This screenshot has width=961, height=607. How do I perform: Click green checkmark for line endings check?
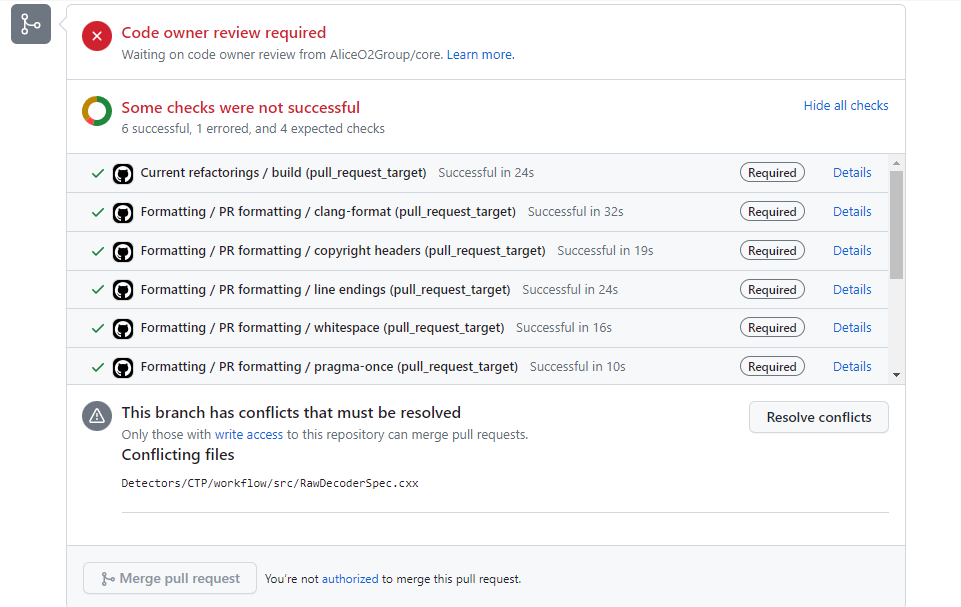[97, 290]
